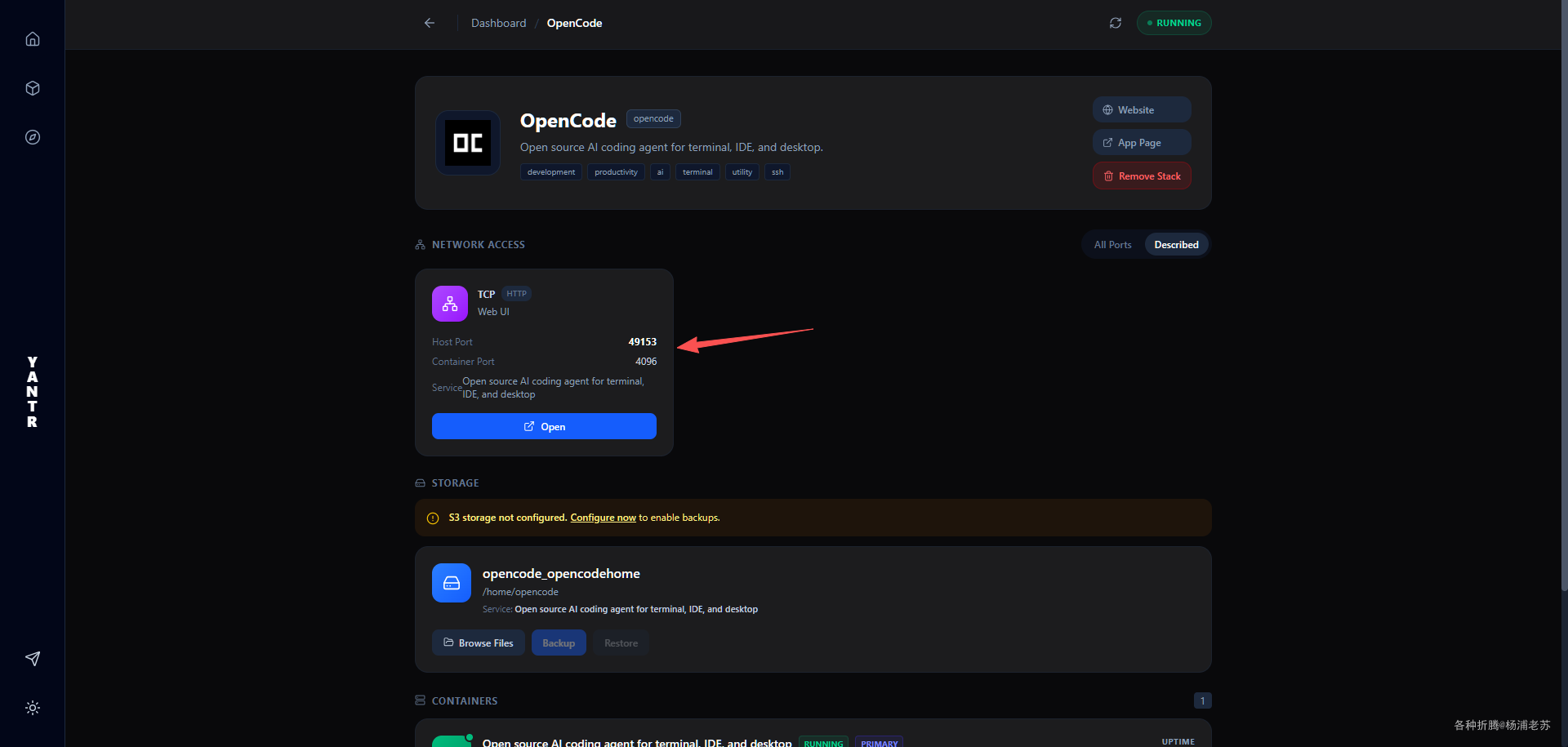Click the NETWORK ACCESS section heading
This screenshot has height=747, width=1568.
click(479, 245)
